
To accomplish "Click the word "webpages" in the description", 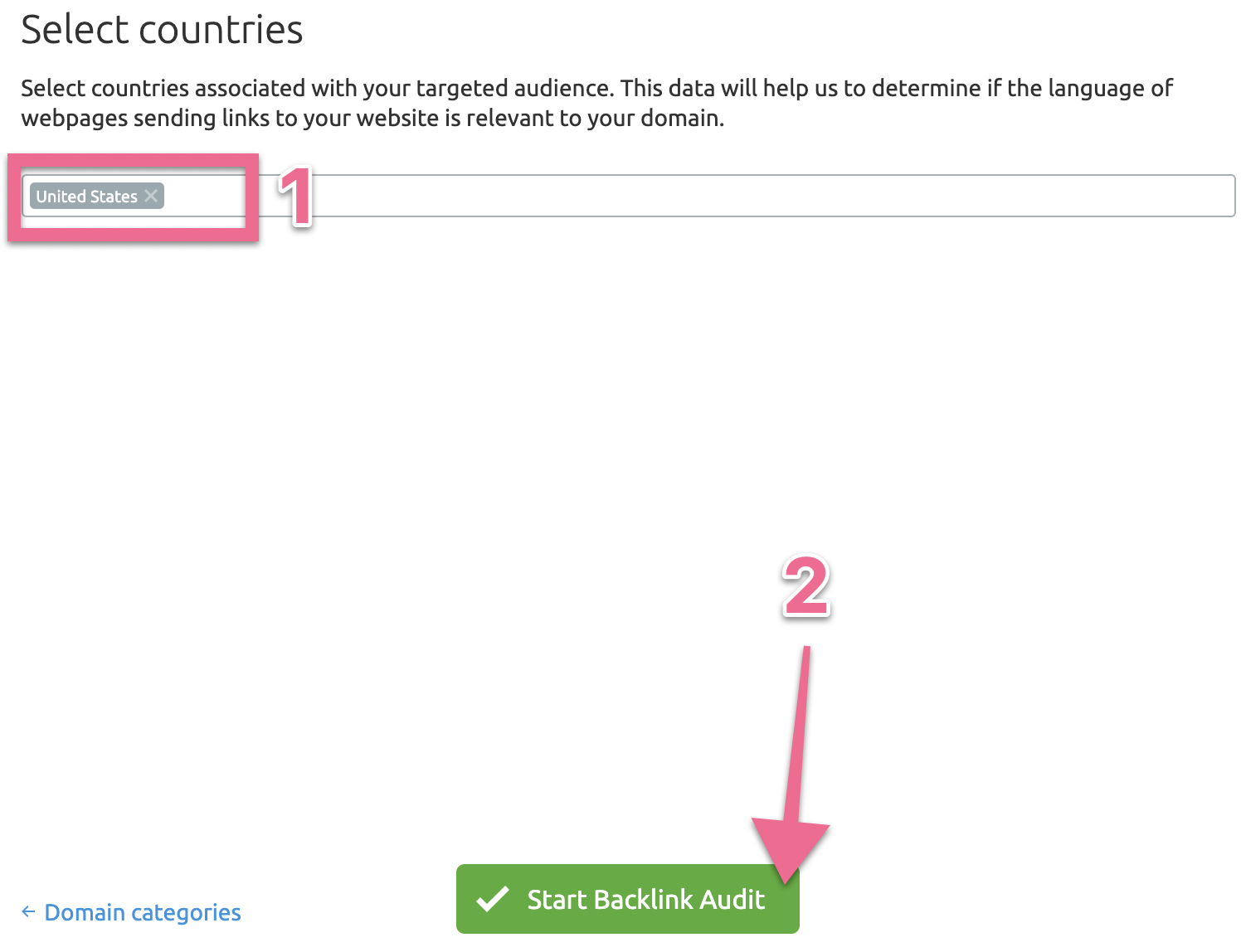I will (75, 118).
